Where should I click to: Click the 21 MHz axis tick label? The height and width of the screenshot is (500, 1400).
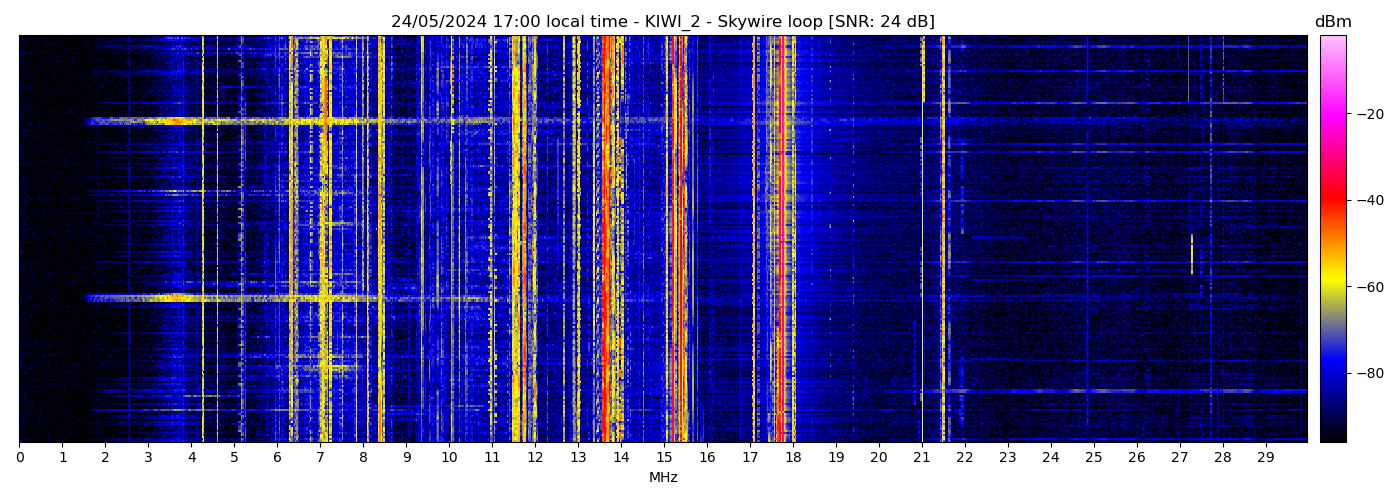(x=922, y=457)
